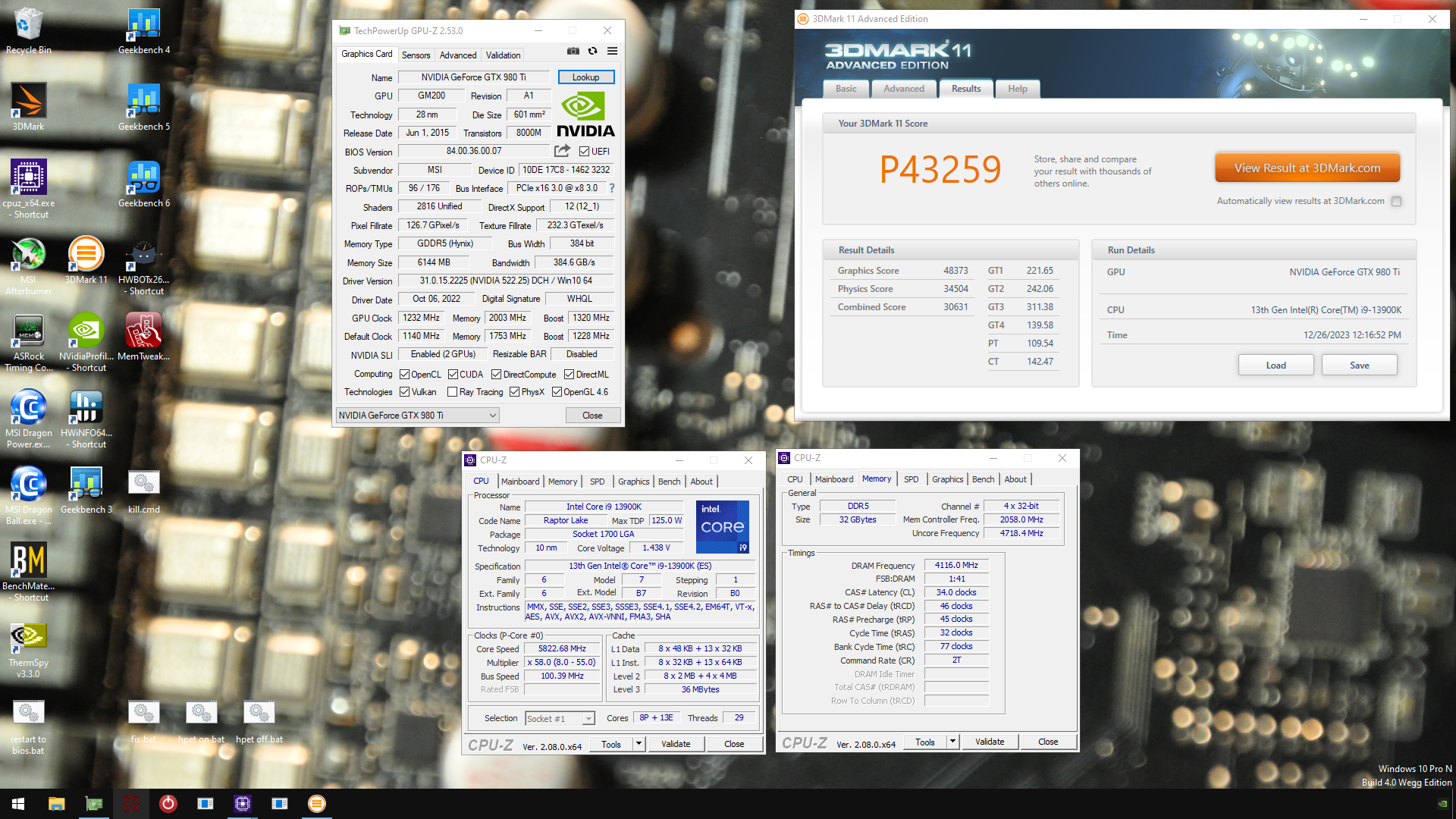Image resolution: width=1456 pixels, height=819 pixels.
Task: Open the Geekbench 3 desktop icon
Action: [86, 490]
